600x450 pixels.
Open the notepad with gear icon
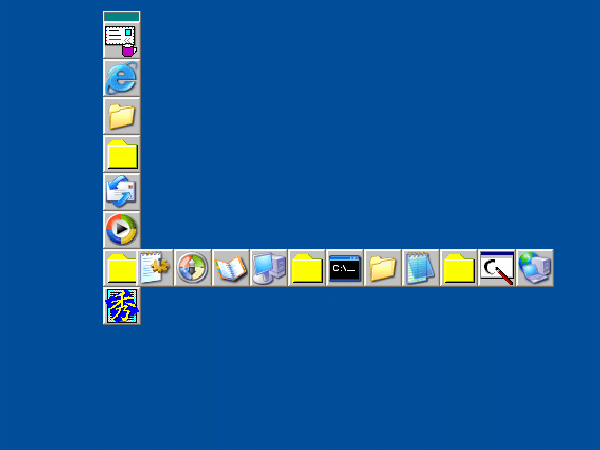click(x=155, y=268)
